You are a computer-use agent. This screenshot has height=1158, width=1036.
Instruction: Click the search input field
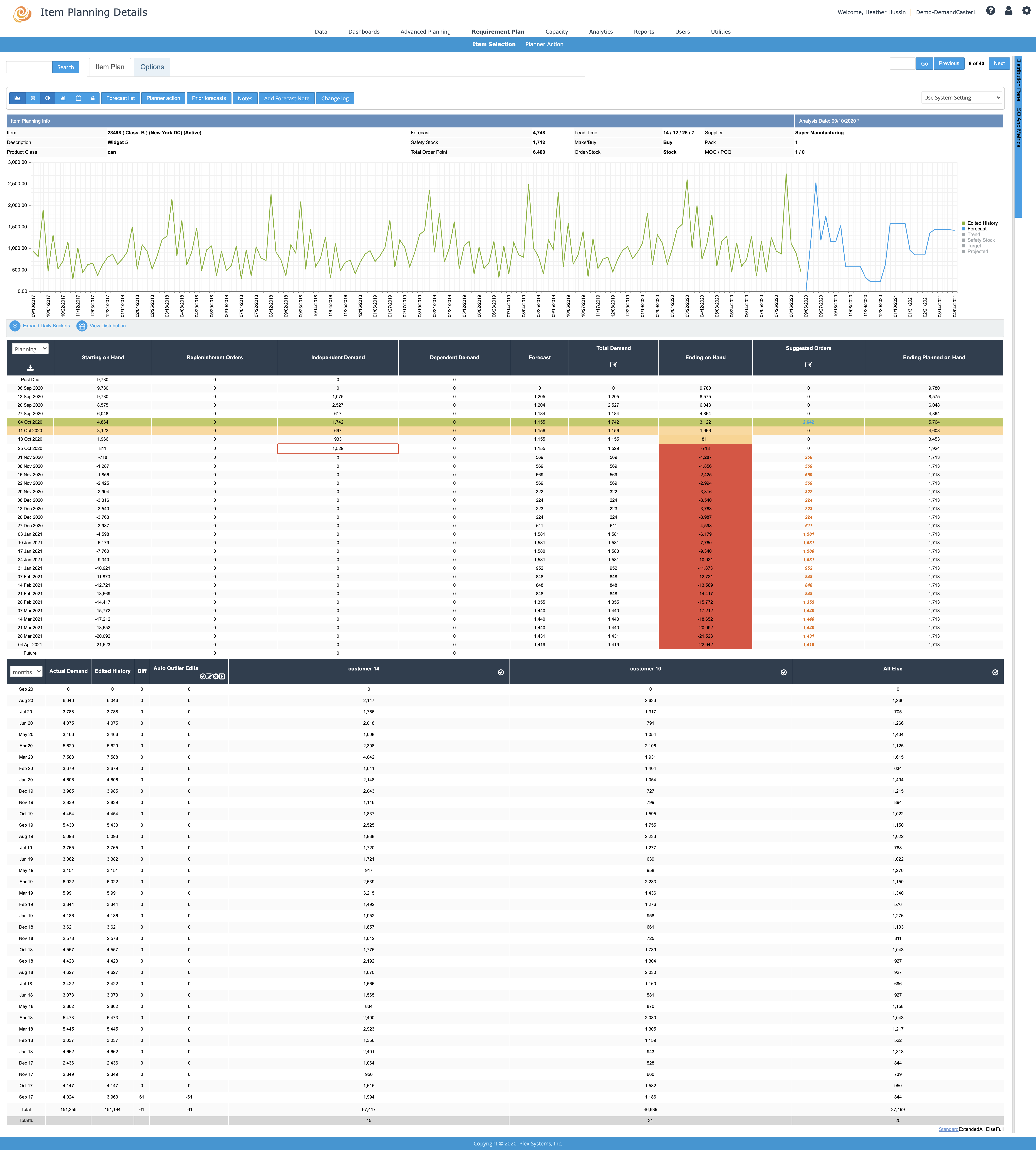click(29, 67)
